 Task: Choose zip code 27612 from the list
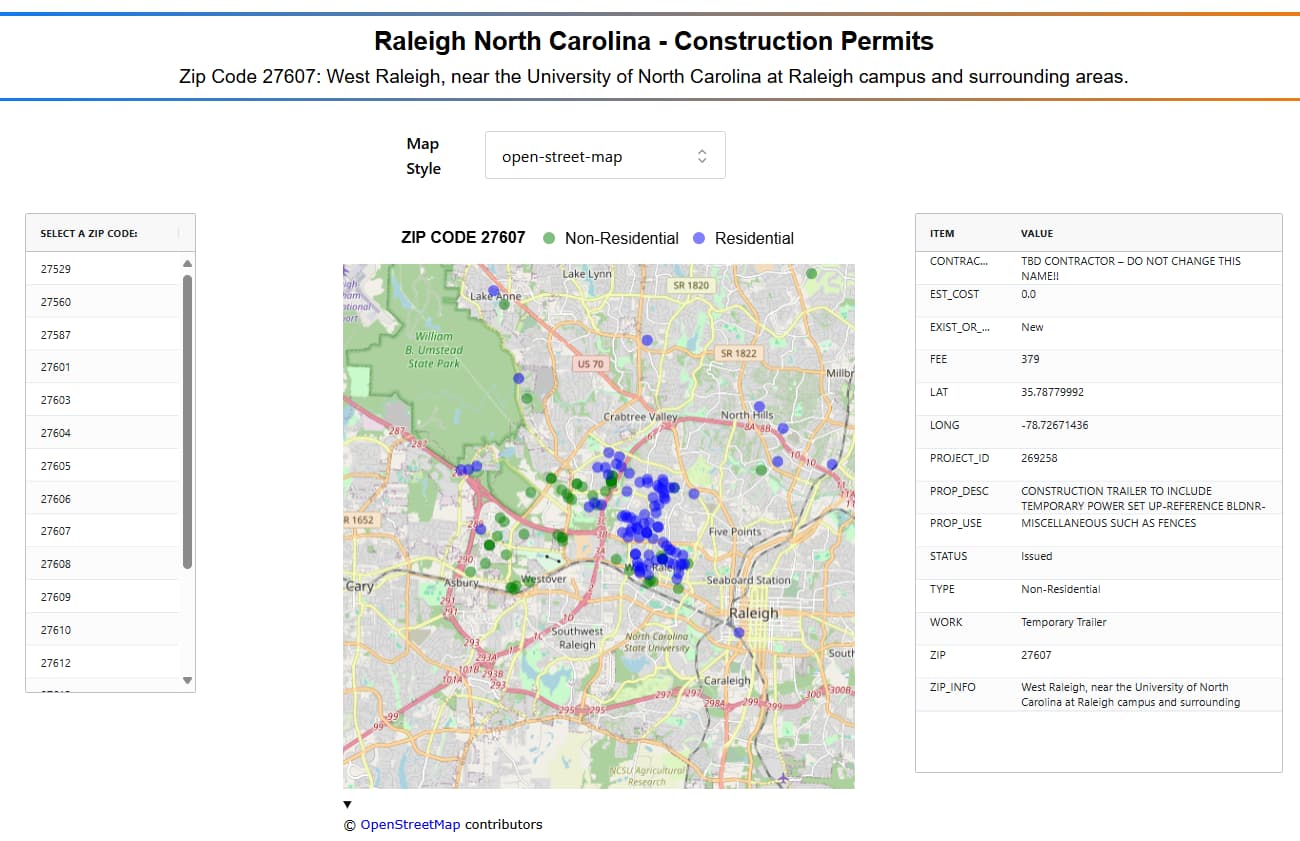point(102,663)
